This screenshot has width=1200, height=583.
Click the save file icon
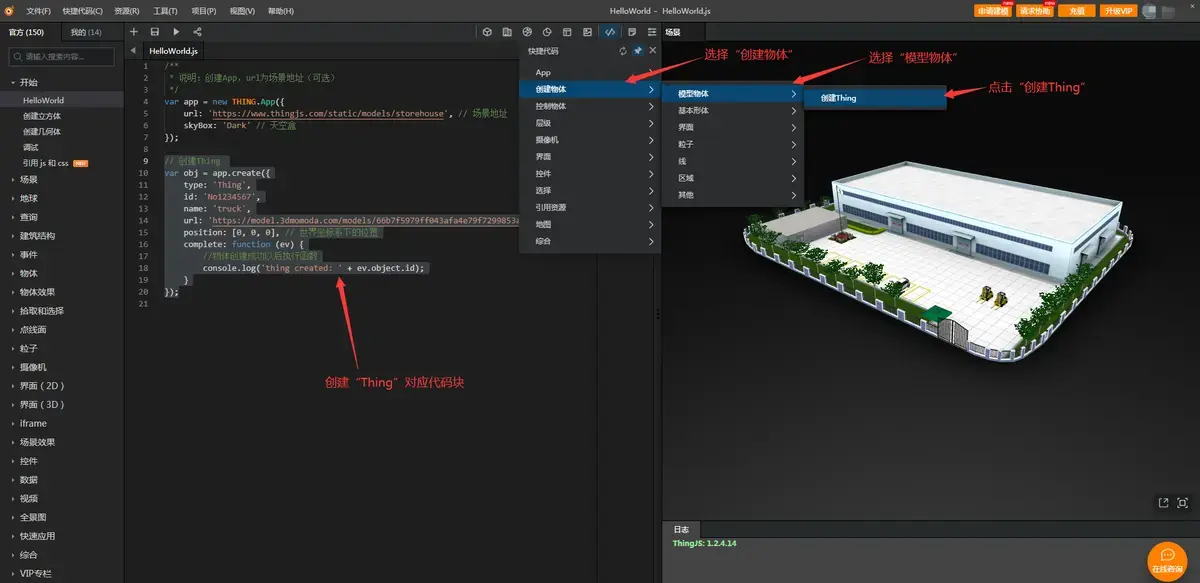155,32
